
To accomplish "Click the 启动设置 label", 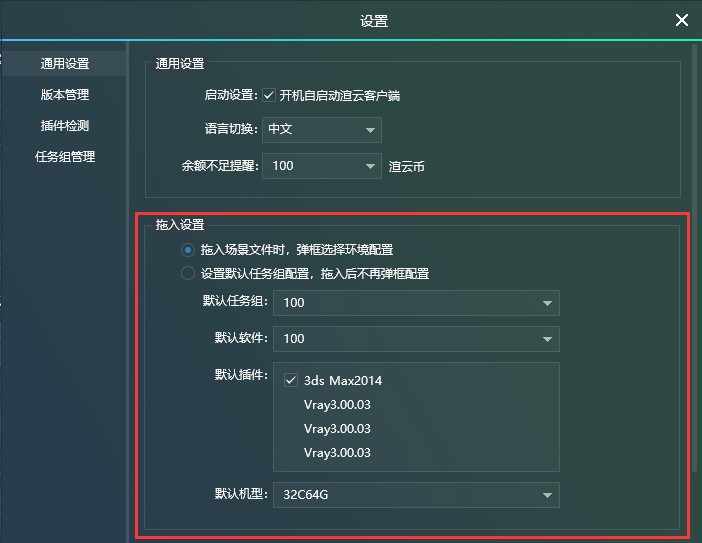I will point(231,95).
